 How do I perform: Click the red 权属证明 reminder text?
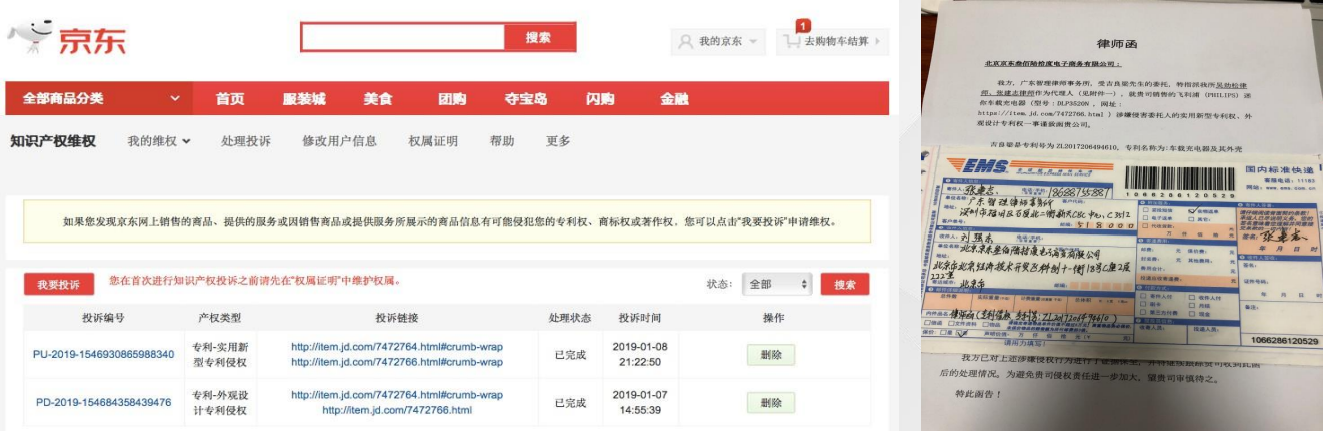[x=254, y=280]
